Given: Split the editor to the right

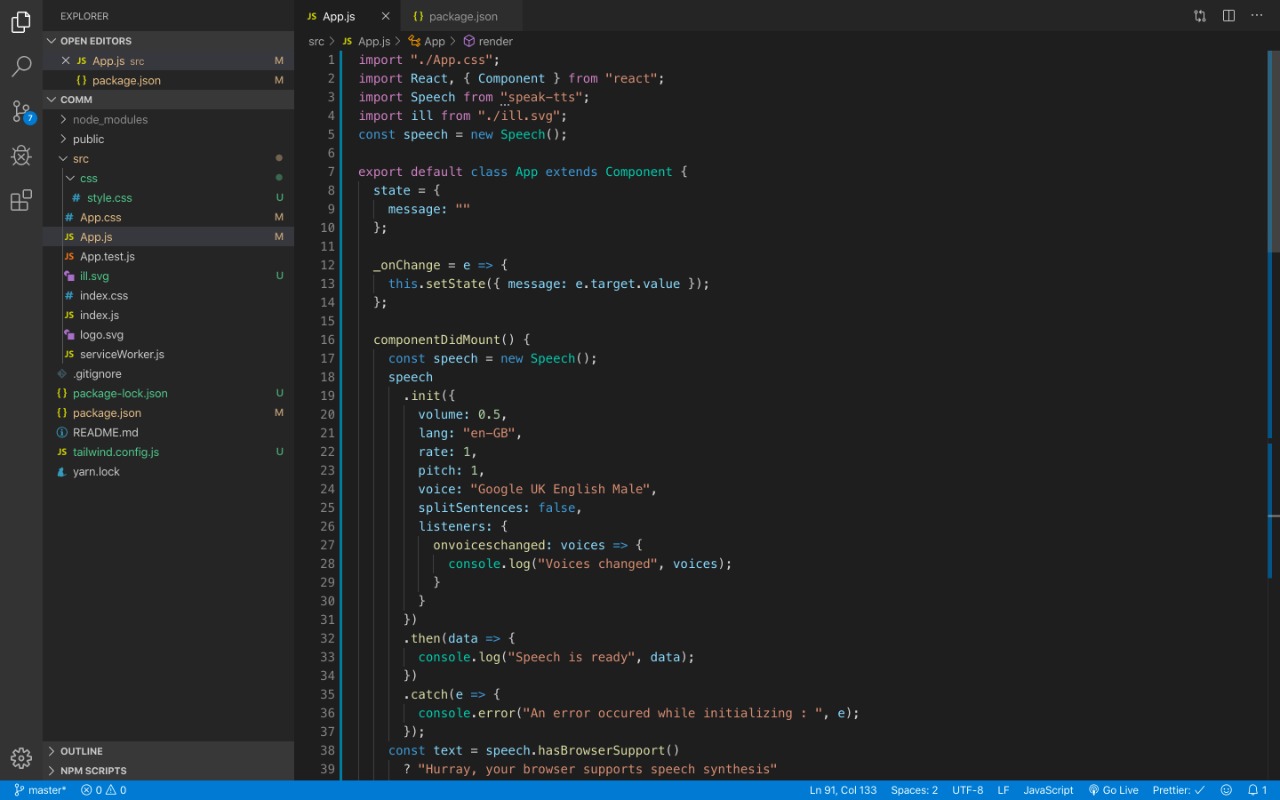Looking at the screenshot, I should pos(1229,16).
